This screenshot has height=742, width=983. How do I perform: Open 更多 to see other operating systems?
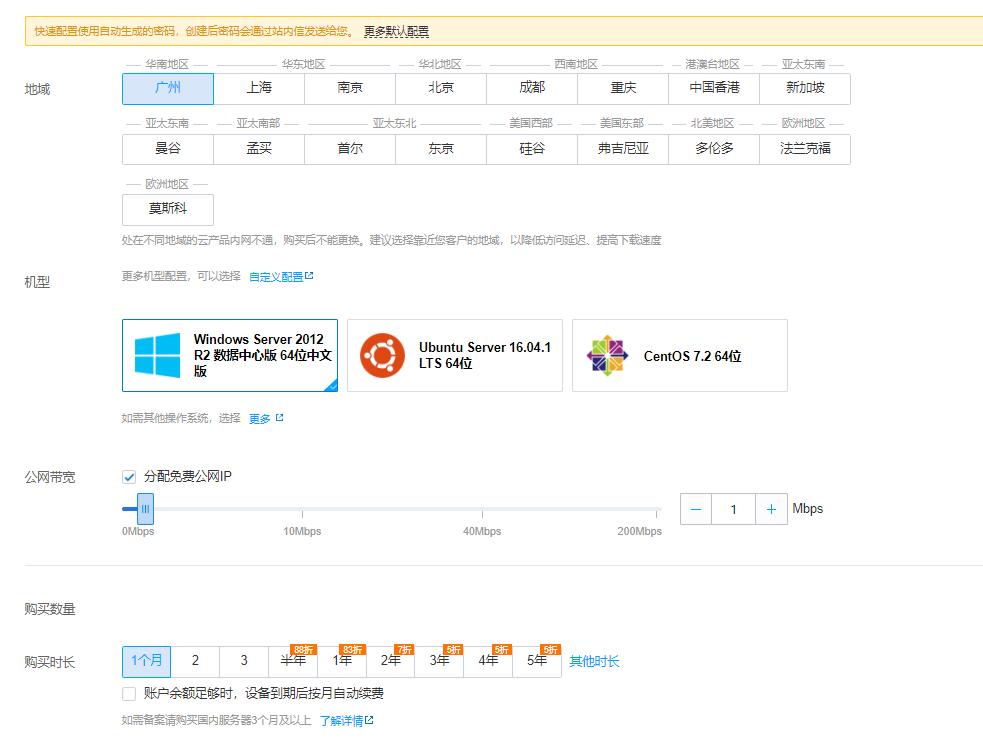[264, 418]
